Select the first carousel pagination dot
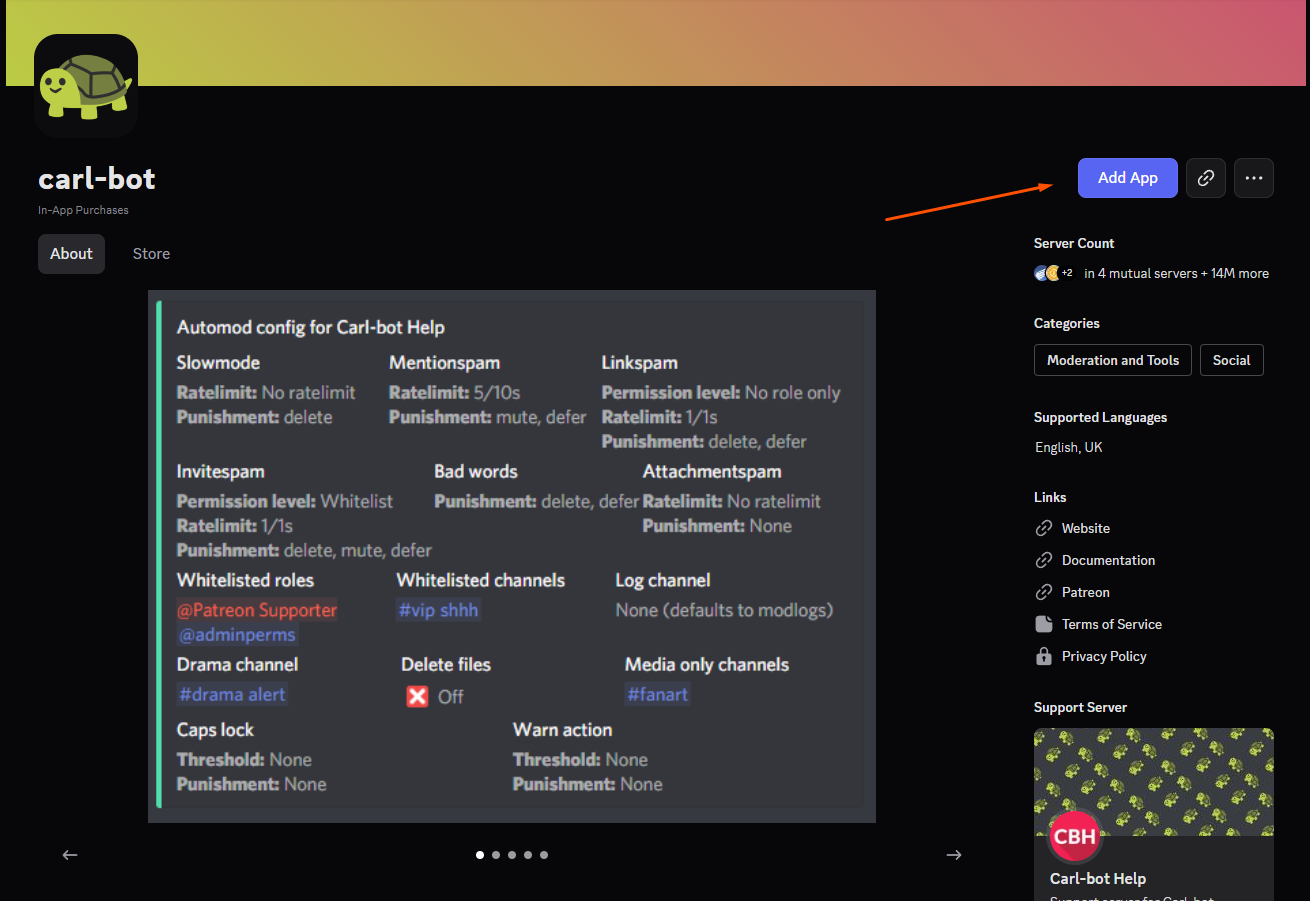The width and height of the screenshot is (1310, 901). (x=480, y=855)
